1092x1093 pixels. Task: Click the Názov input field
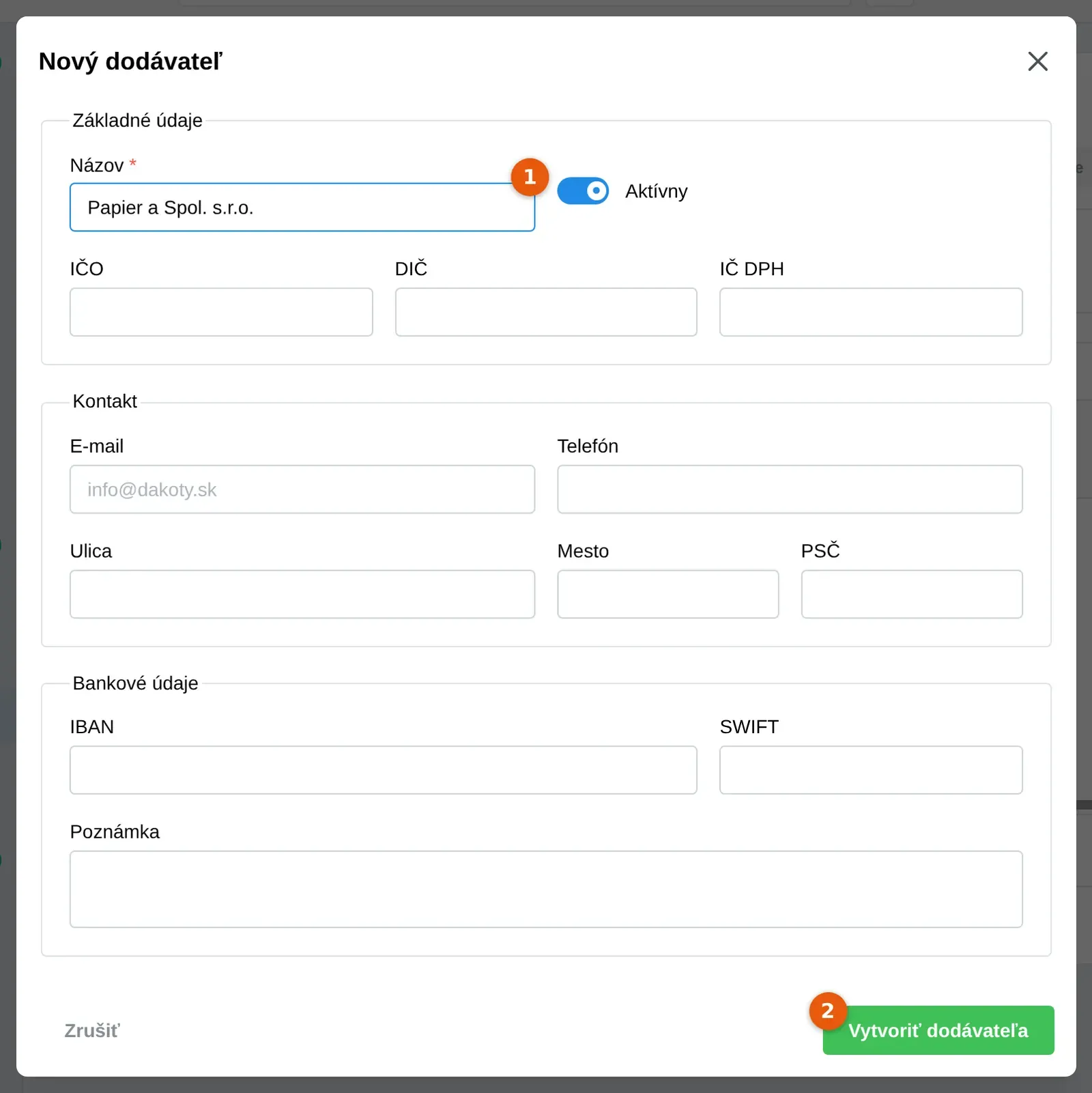coord(302,208)
